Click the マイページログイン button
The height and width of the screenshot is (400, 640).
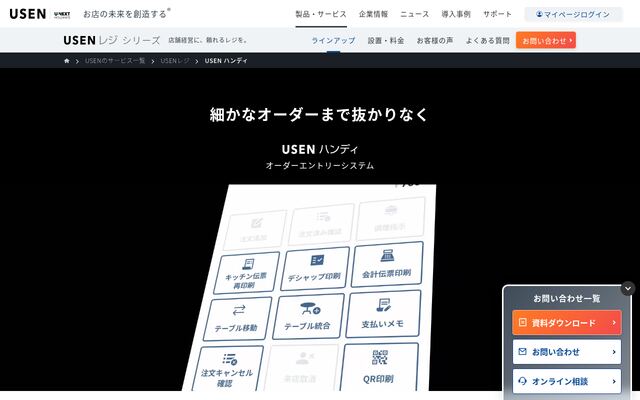coord(573,14)
